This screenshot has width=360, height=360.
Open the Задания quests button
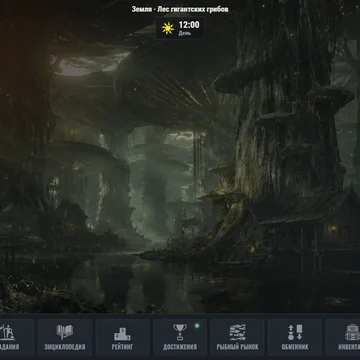pyautogui.click(x=17, y=337)
